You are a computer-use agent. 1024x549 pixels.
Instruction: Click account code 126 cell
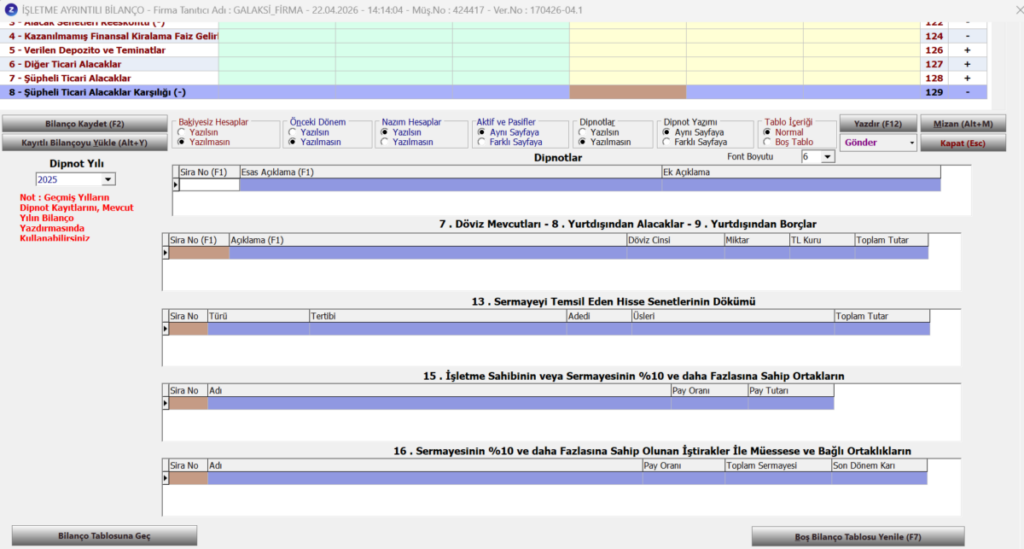934,50
